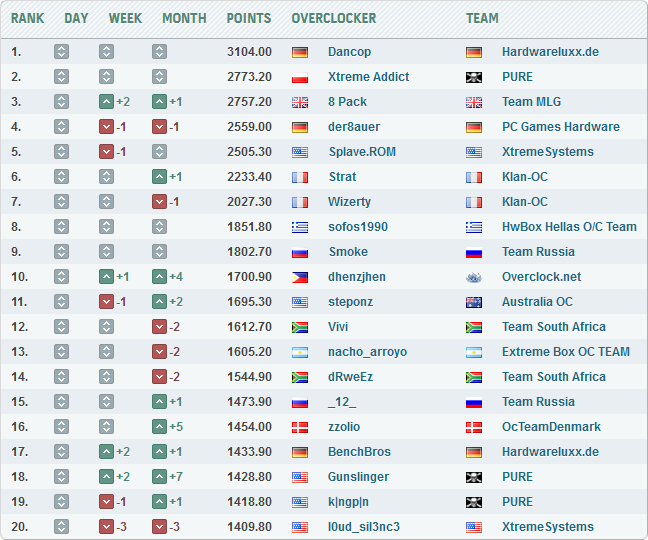Viewport: 648px width, 540px height.
Task: Click the UK flag beside 8 Pack
Action: (300, 102)
